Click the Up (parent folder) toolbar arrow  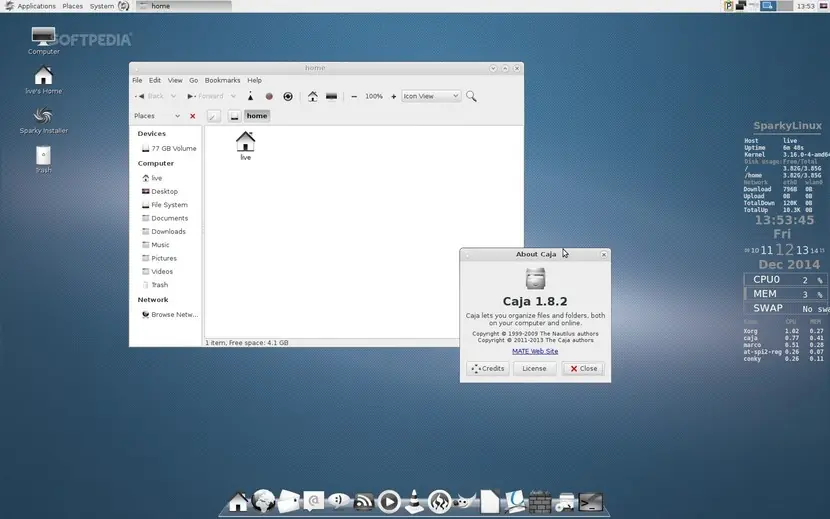coord(250,96)
